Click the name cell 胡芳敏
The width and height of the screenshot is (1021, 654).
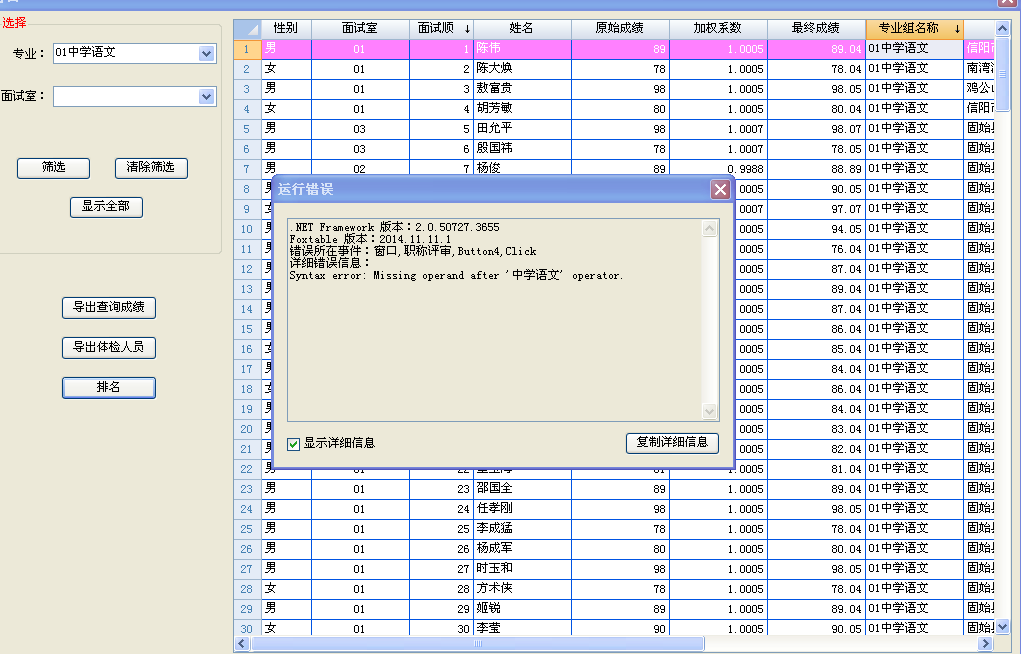pyautogui.click(x=522, y=109)
